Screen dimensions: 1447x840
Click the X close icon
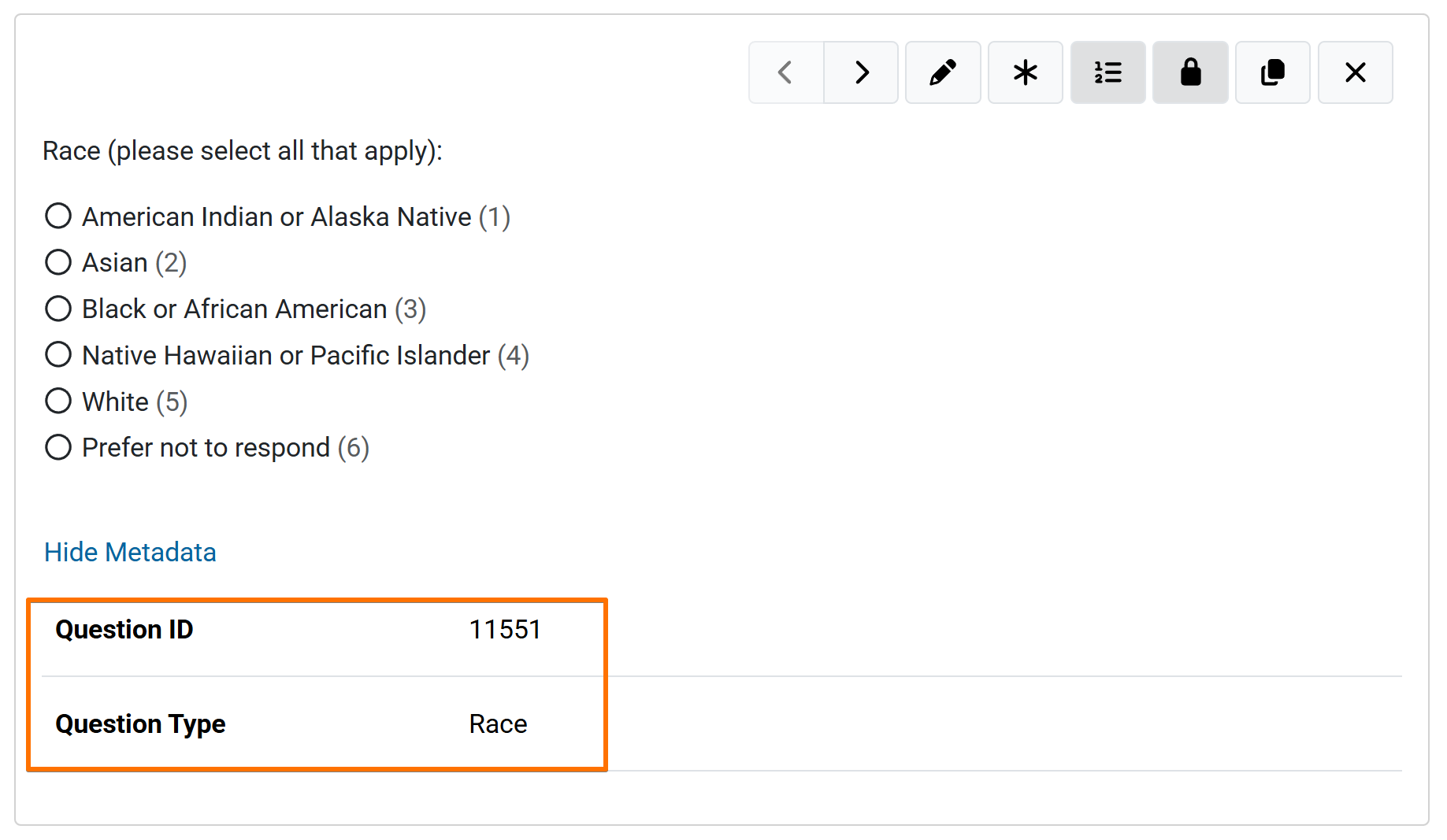click(1355, 72)
